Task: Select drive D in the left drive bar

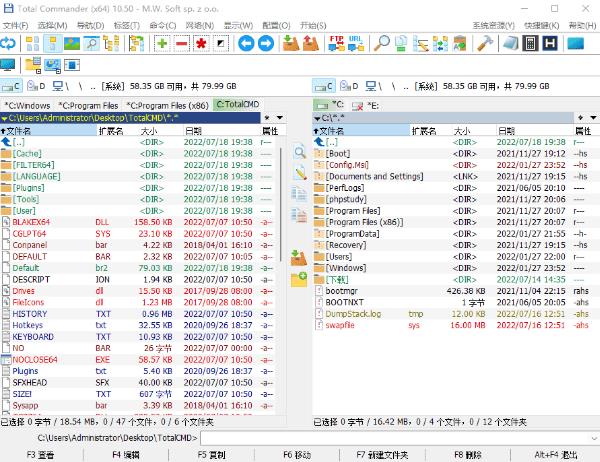Action: pos(36,86)
